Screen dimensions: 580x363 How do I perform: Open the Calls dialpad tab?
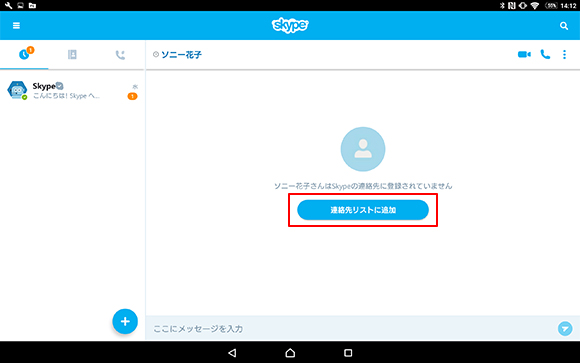pos(120,55)
